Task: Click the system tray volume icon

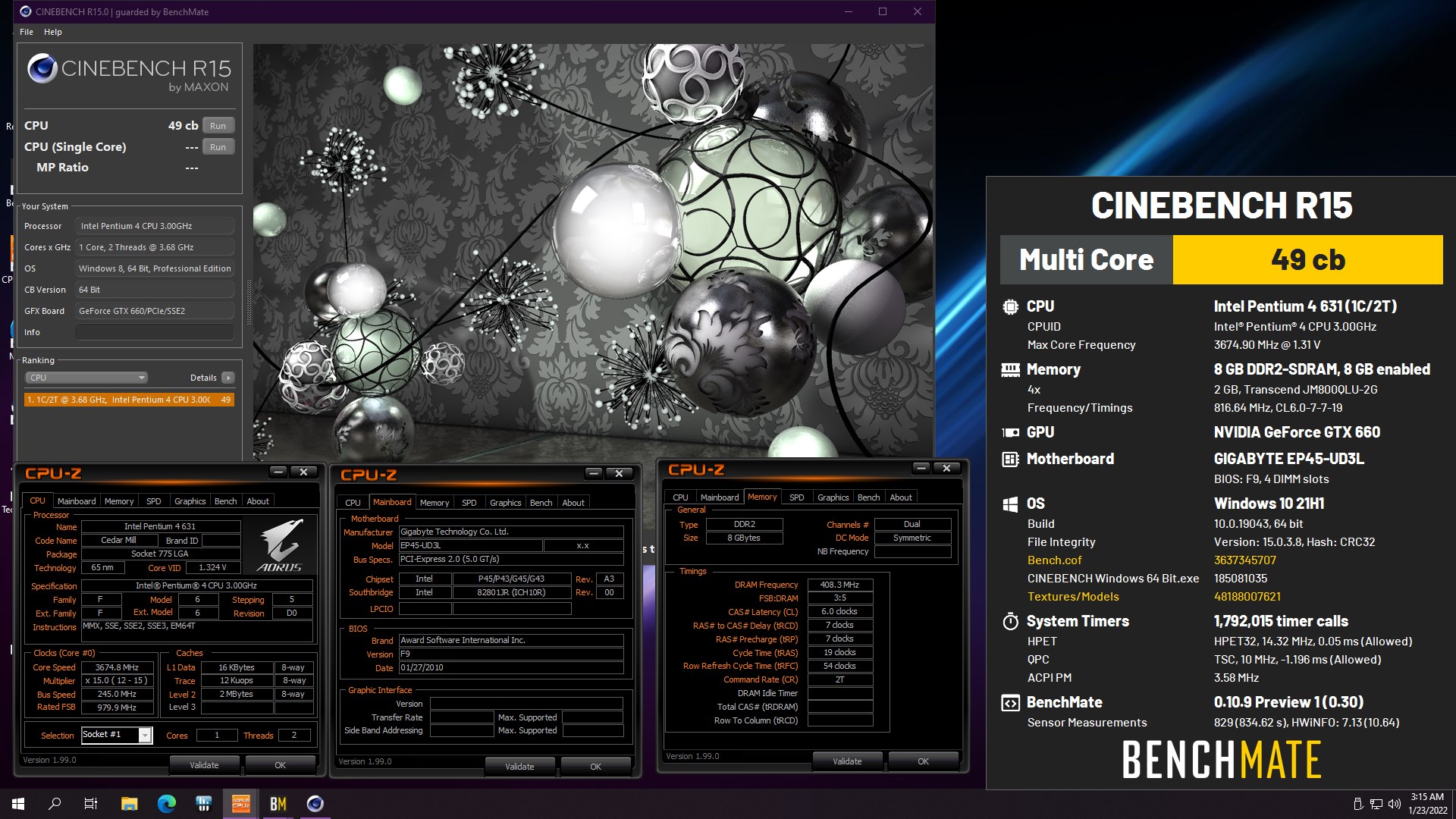Action: (1393, 804)
